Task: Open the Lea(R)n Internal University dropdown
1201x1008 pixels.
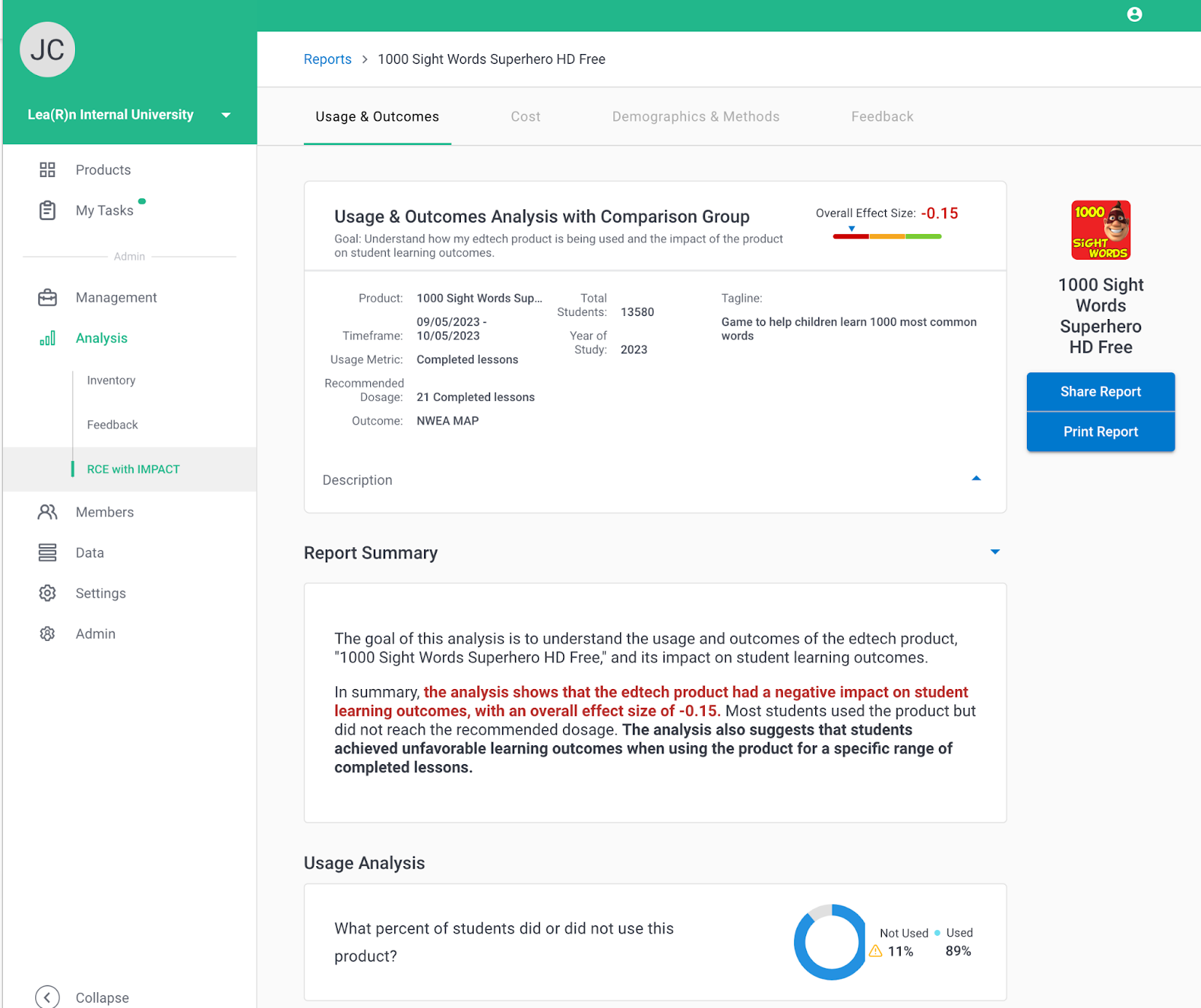Action: (x=129, y=115)
